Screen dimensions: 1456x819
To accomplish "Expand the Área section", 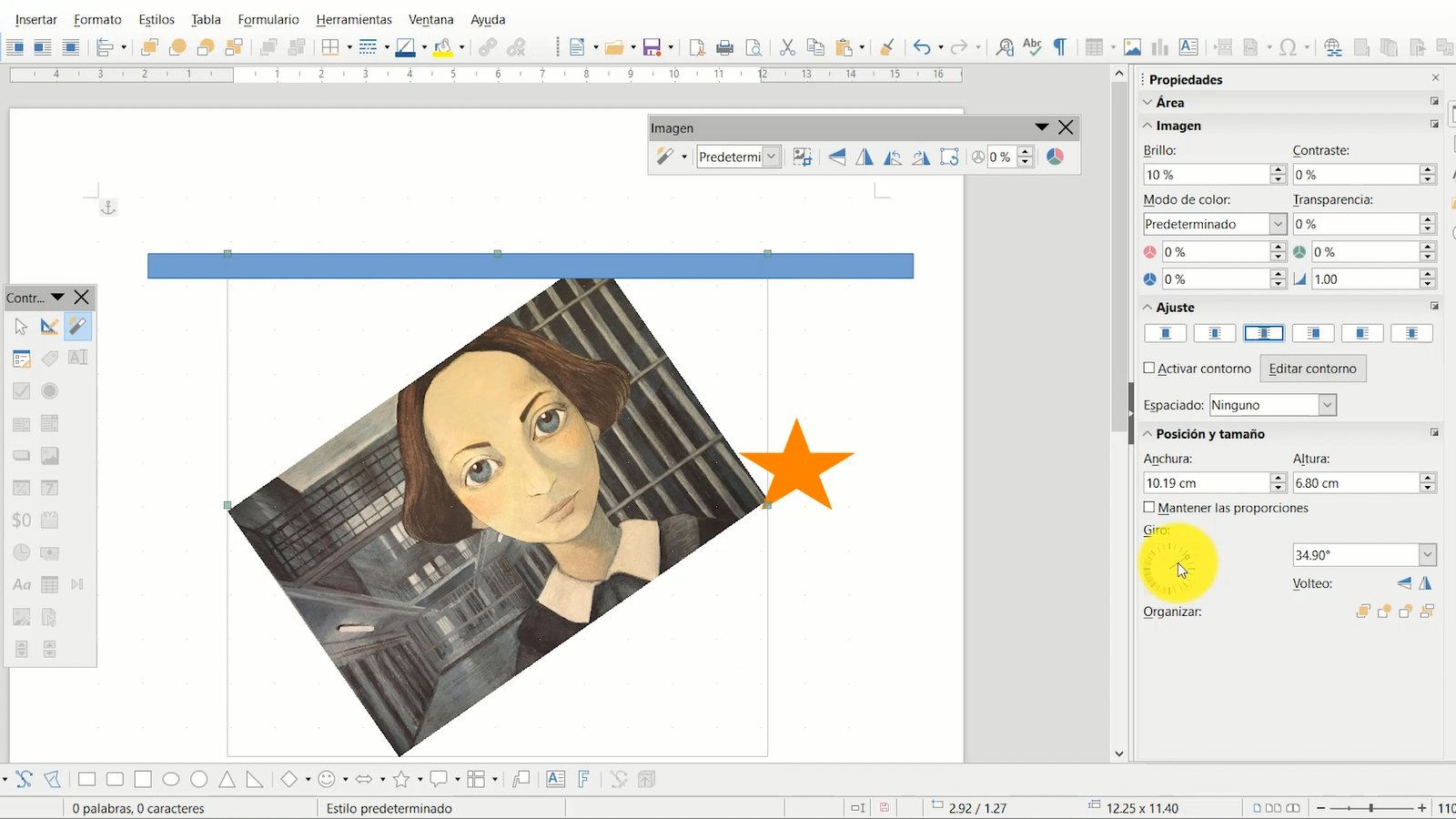I will click(x=1148, y=102).
